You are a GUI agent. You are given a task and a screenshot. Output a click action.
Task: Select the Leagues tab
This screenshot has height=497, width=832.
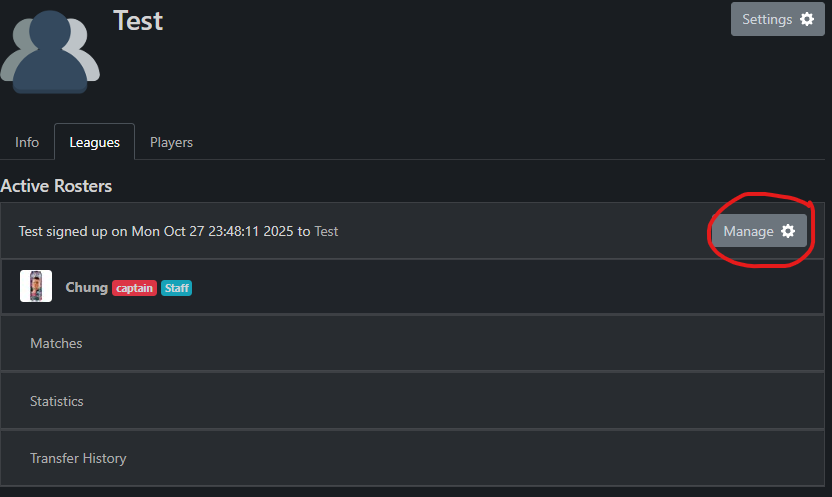[94, 142]
